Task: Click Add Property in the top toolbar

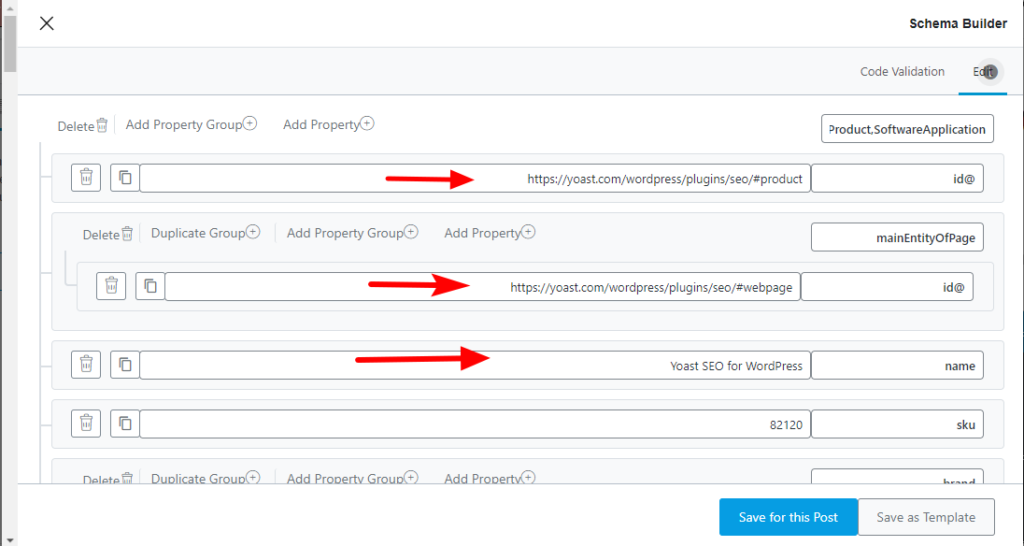Action: coord(328,125)
